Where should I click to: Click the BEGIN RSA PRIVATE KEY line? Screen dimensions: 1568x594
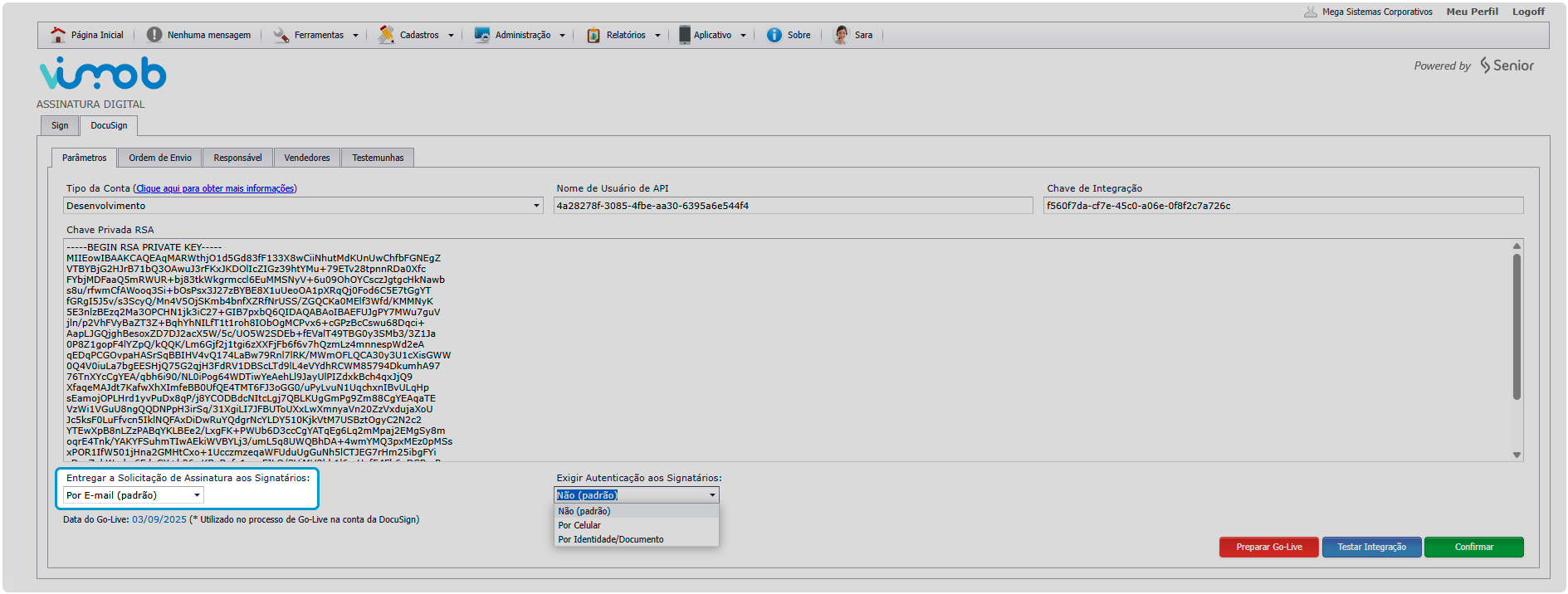tap(144, 247)
